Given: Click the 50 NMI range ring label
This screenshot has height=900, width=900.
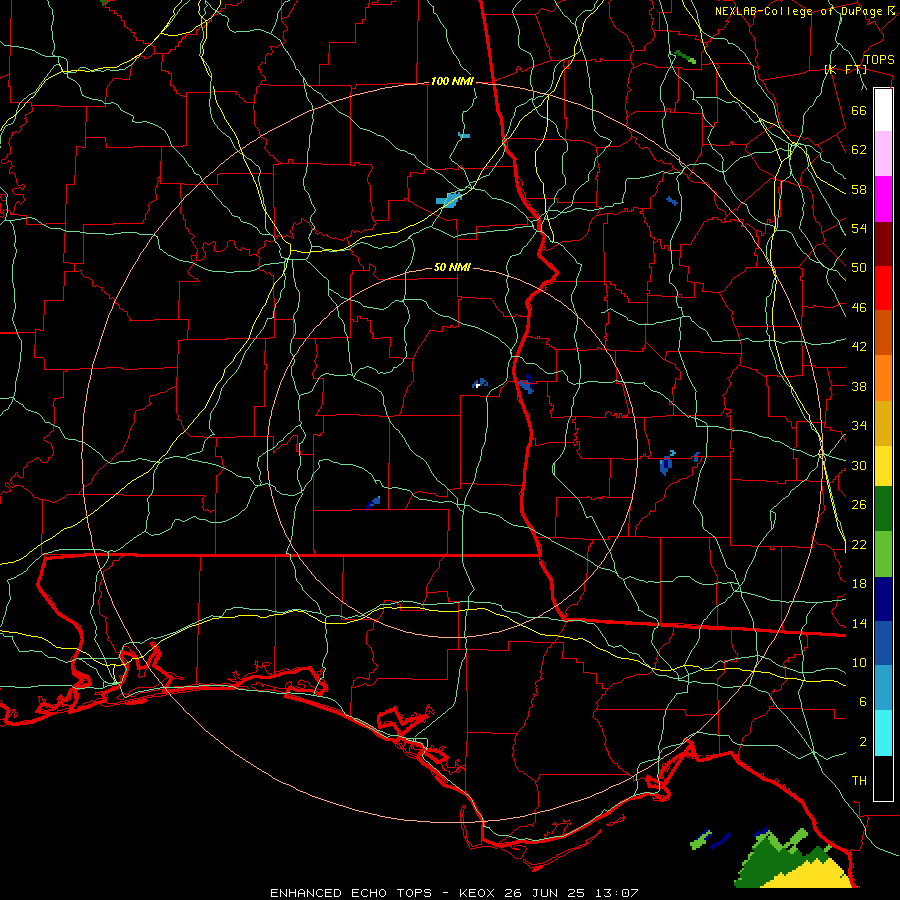Looking at the screenshot, I should pyautogui.click(x=452, y=267).
